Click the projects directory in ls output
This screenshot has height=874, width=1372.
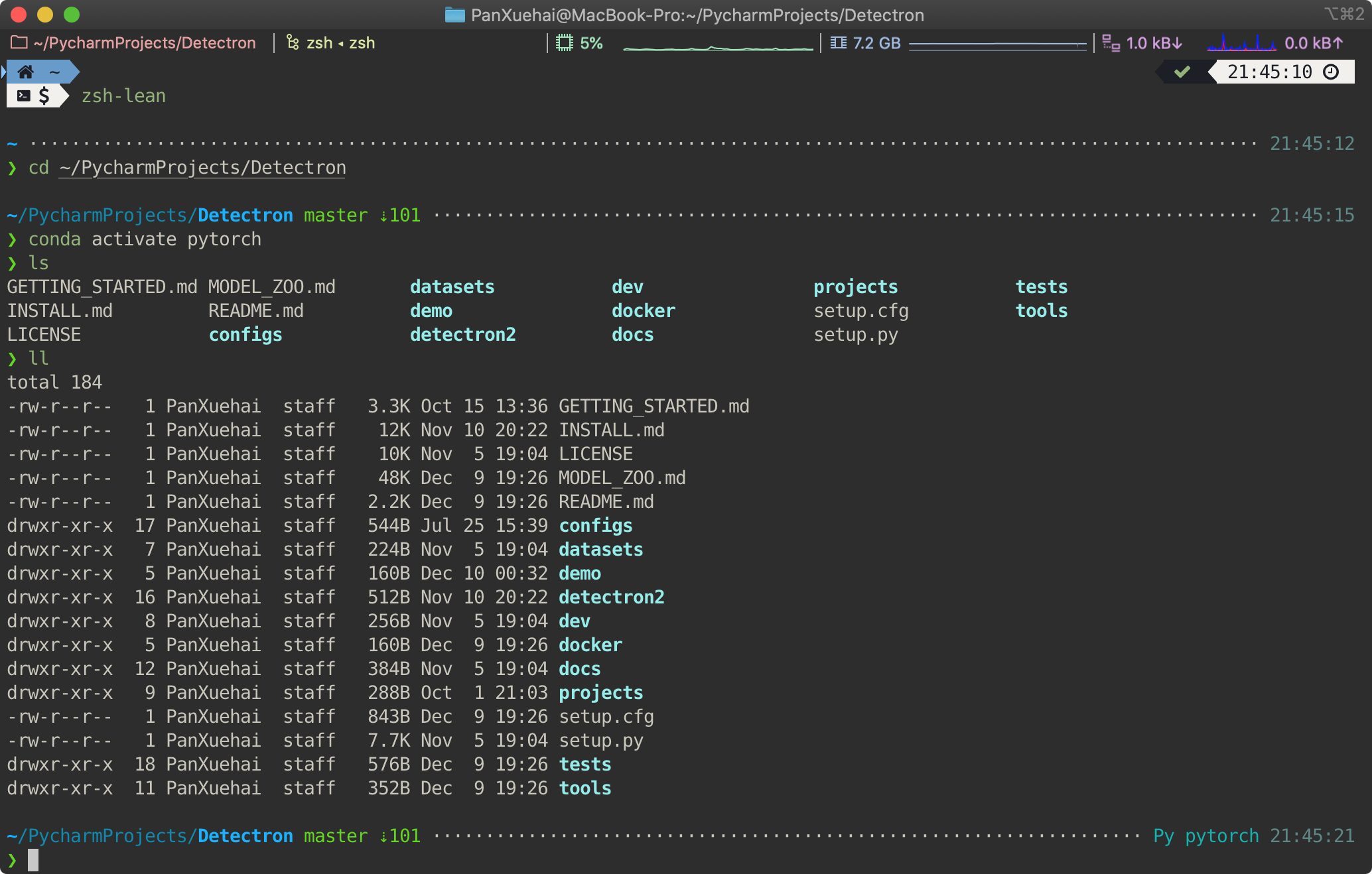856,287
